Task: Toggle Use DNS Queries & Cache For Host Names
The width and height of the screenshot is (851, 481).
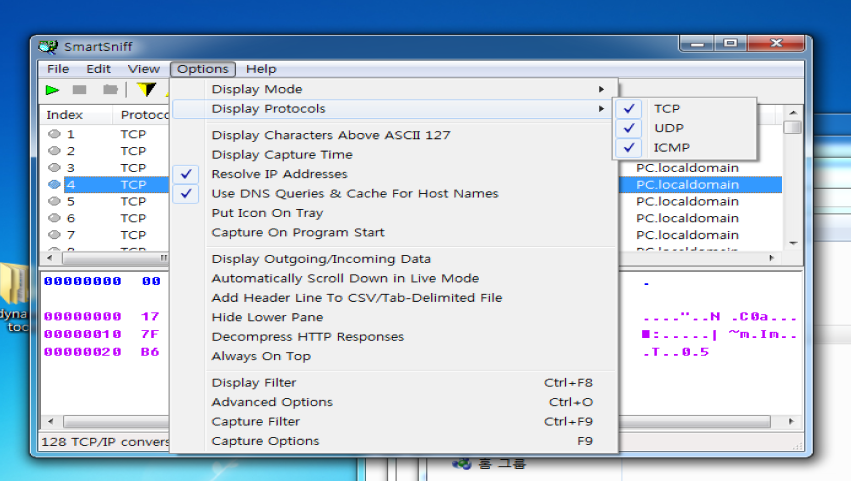Action: (x=395, y=193)
